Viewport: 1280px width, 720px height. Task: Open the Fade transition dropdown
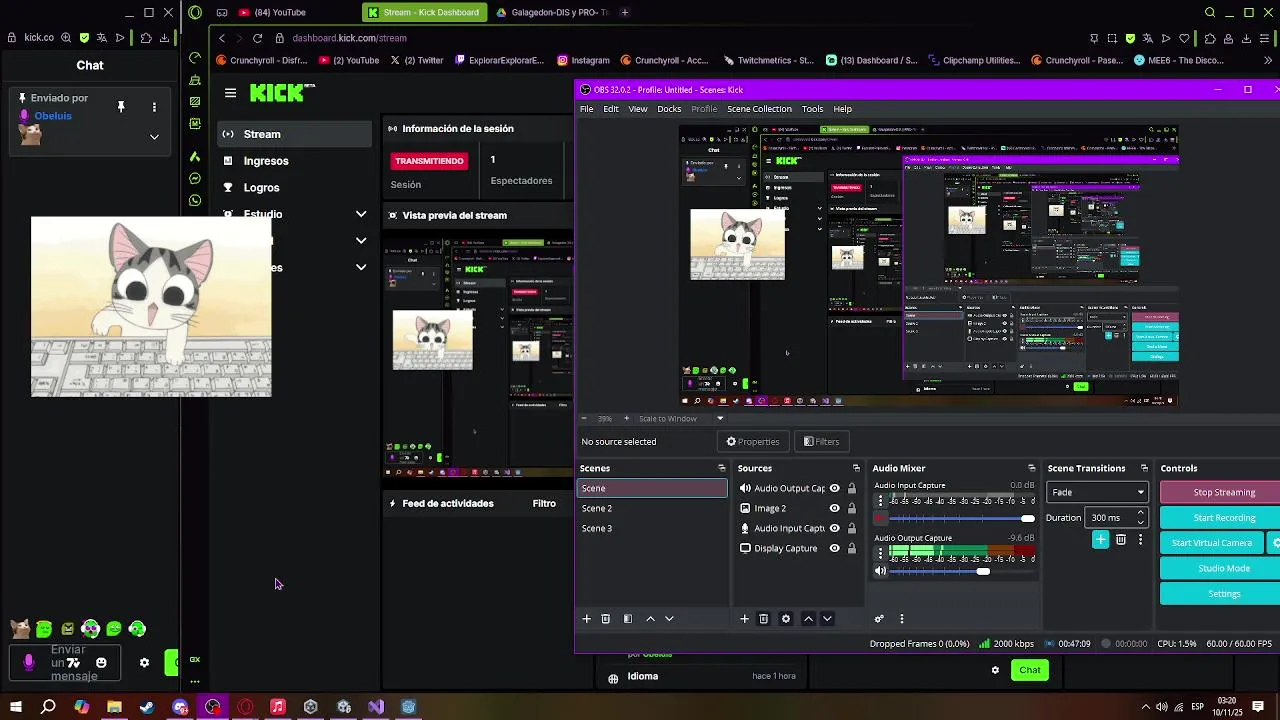point(1097,492)
